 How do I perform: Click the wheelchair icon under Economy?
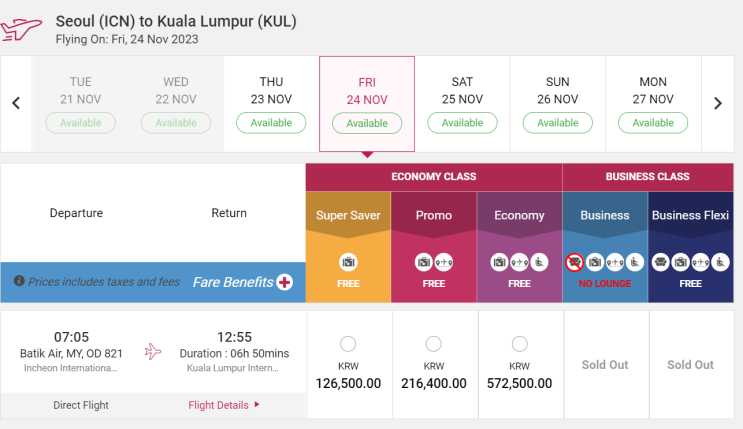(x=539, y=262)
